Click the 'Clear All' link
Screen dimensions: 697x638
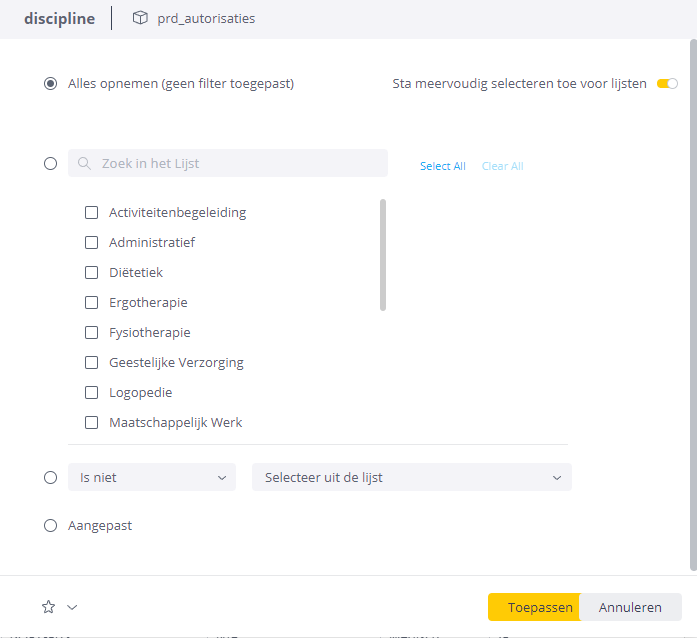point(502,166)
